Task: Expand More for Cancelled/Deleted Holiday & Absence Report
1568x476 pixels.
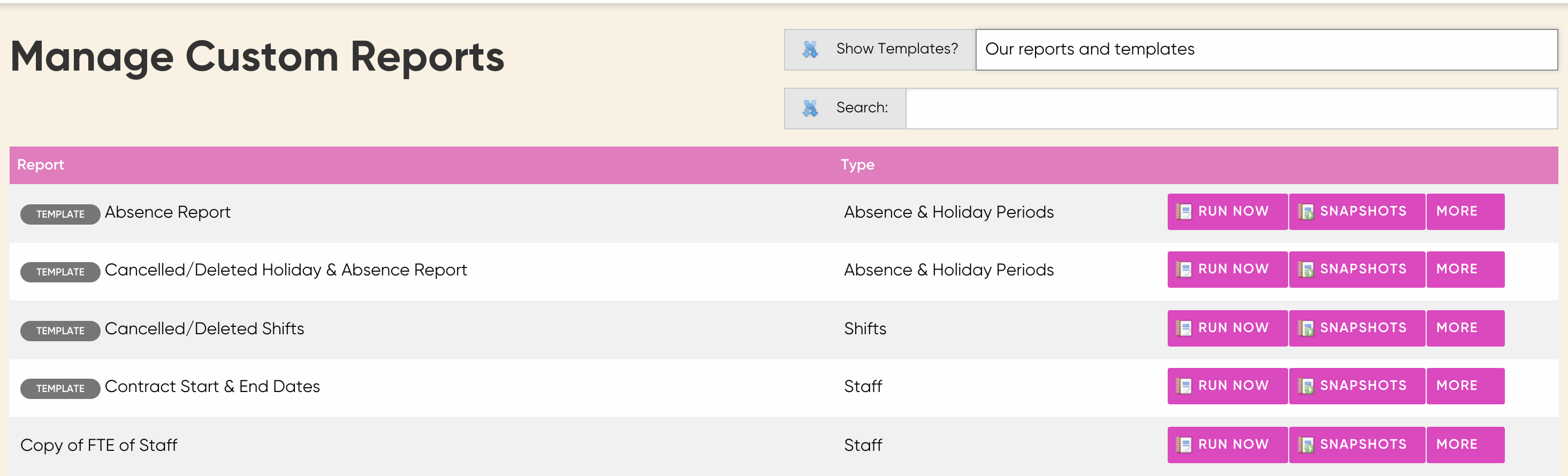Action: pos(1465,269)
